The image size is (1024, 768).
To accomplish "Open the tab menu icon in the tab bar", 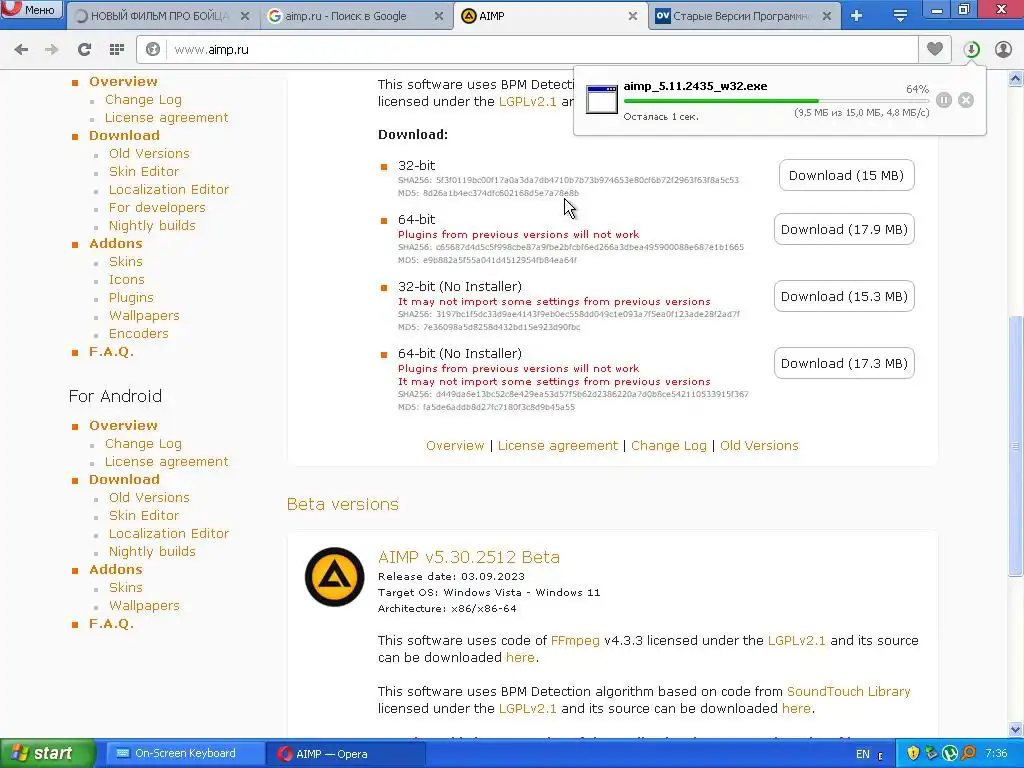I will pyautogui.click(x=900, y=16).
